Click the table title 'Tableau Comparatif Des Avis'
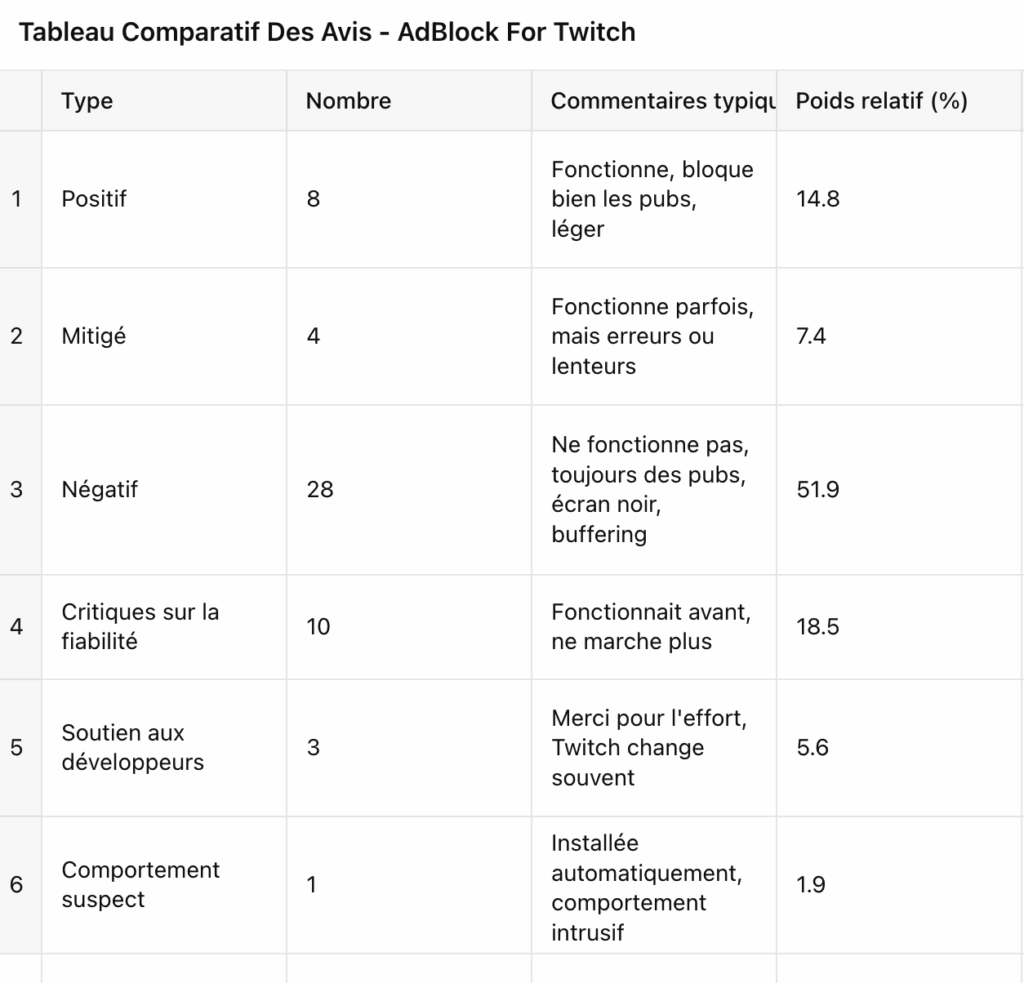1024x983 pixels. (195, 32)
